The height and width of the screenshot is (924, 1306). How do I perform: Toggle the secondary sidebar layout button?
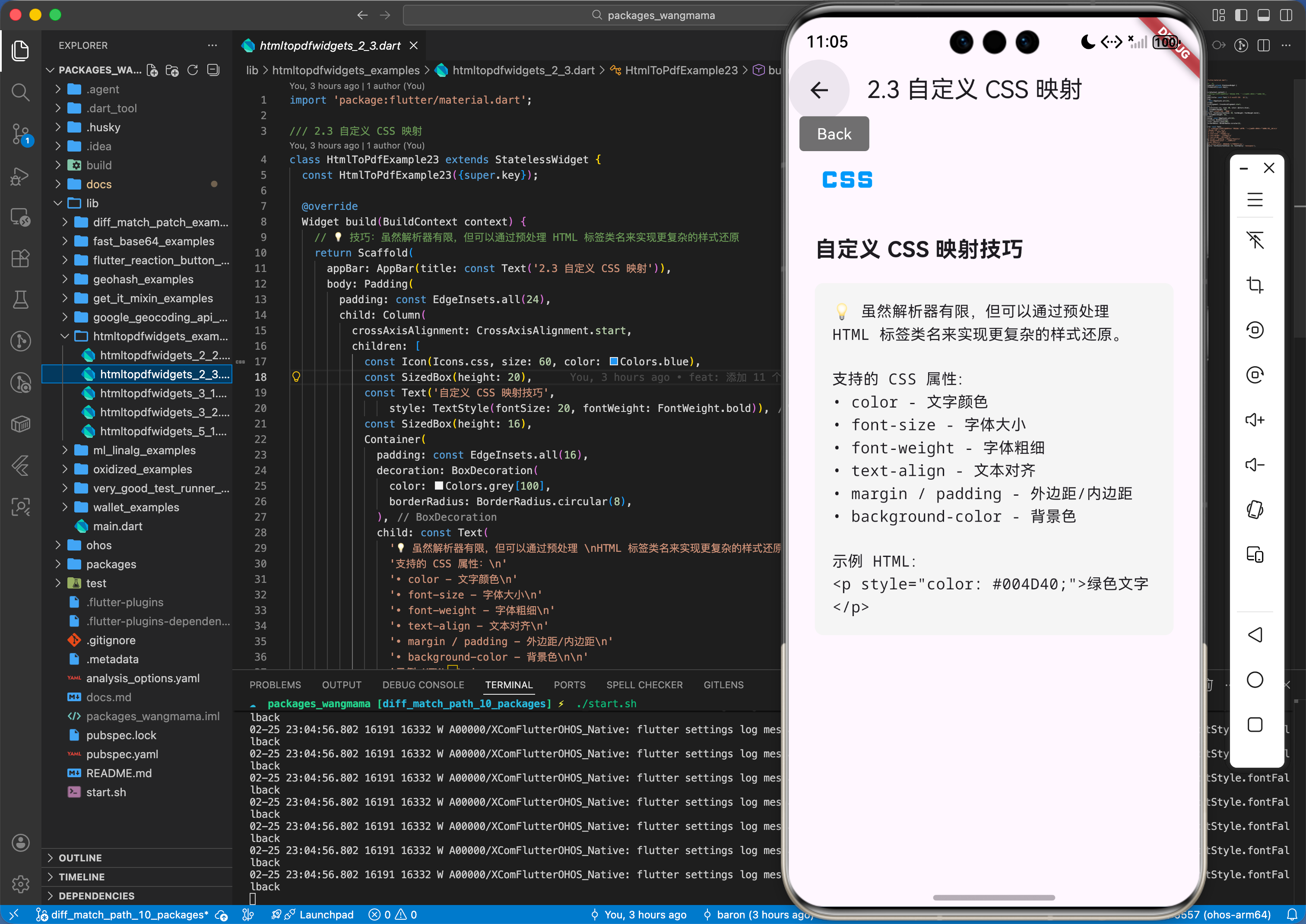[1286, 16]
